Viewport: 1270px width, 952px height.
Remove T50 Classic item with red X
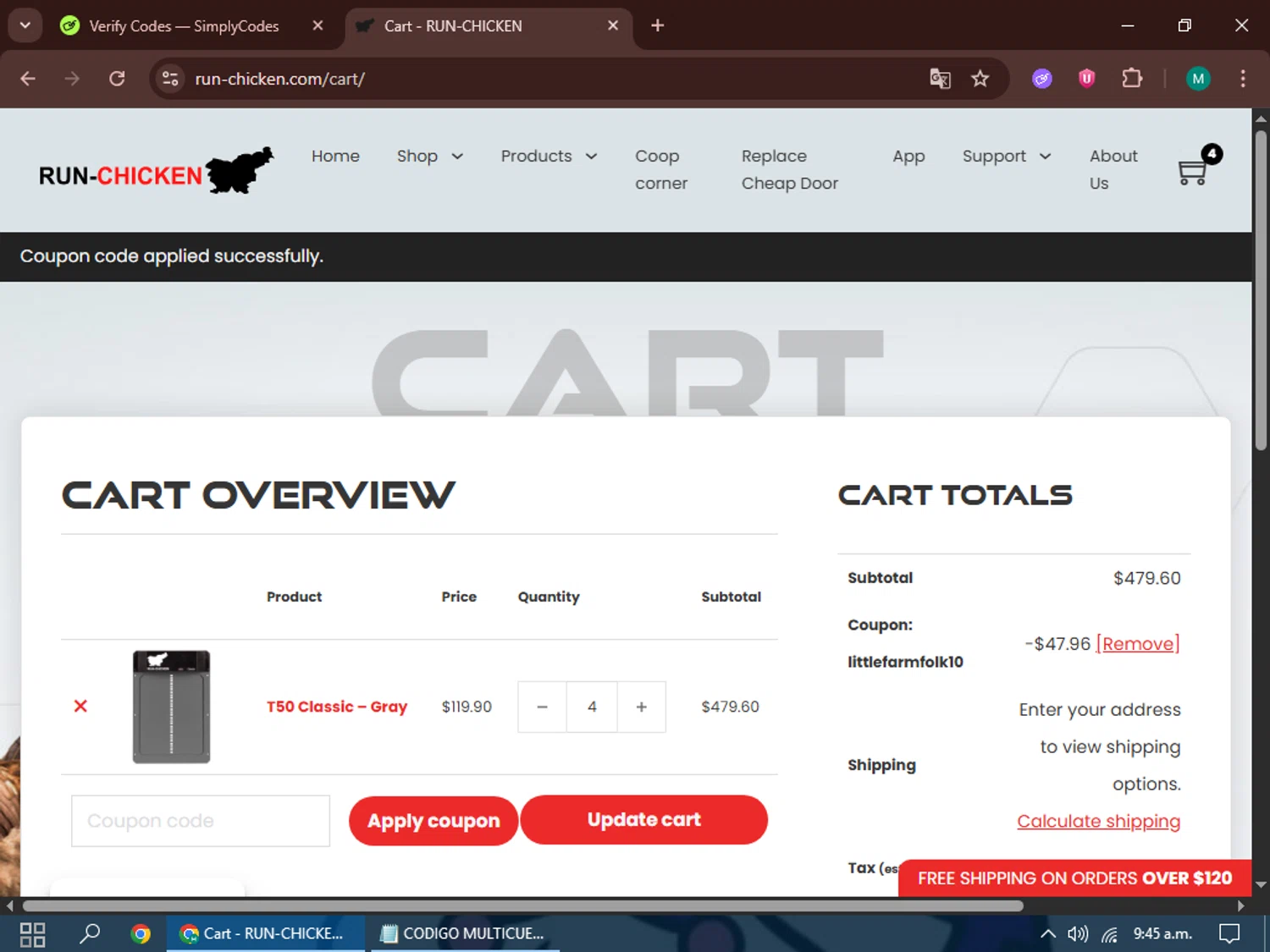tap(80, 706)
